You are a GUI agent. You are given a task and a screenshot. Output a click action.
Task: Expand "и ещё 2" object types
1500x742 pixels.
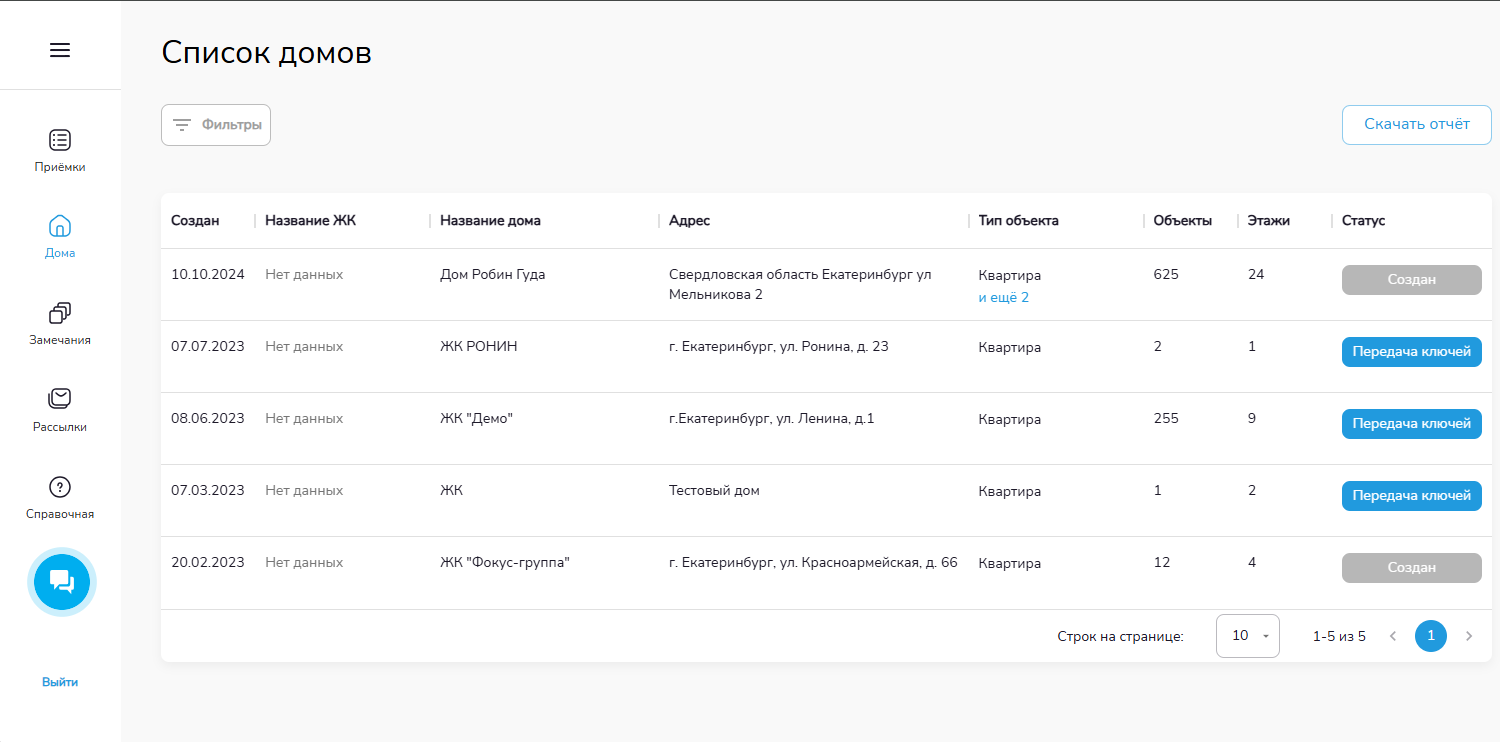coord(1003,297)
